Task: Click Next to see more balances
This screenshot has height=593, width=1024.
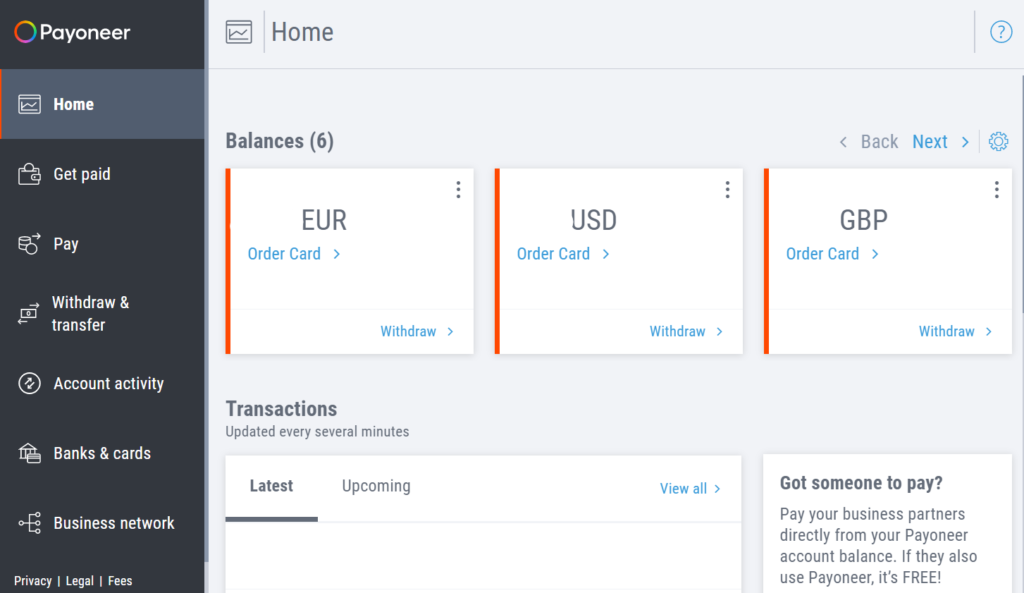Action: point(930,141)
